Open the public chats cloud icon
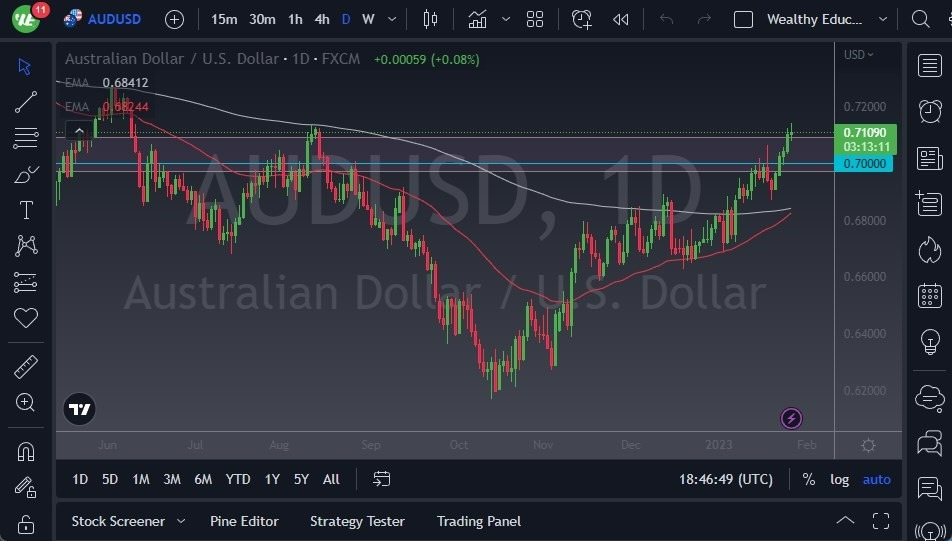The height and width of the screenshot is (541, 952). tap(930, 398)
